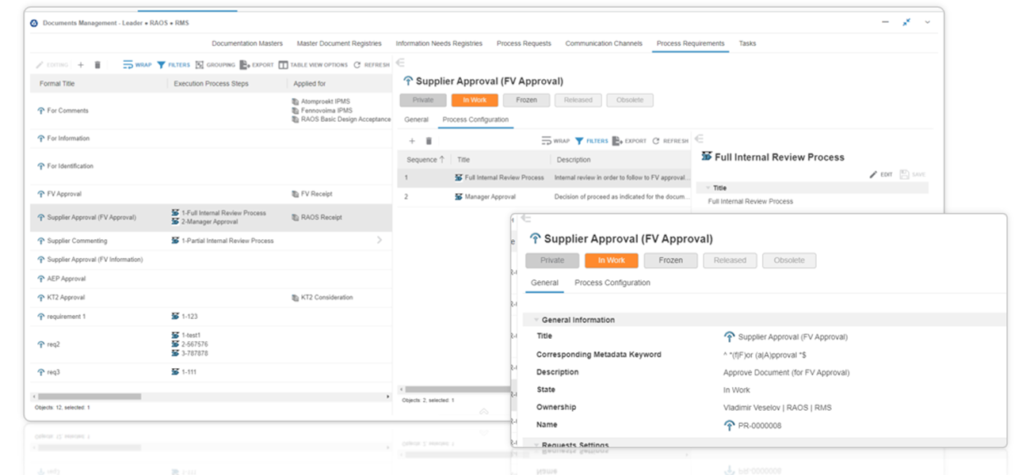Select the Private state in the front panel

[552, 261]
